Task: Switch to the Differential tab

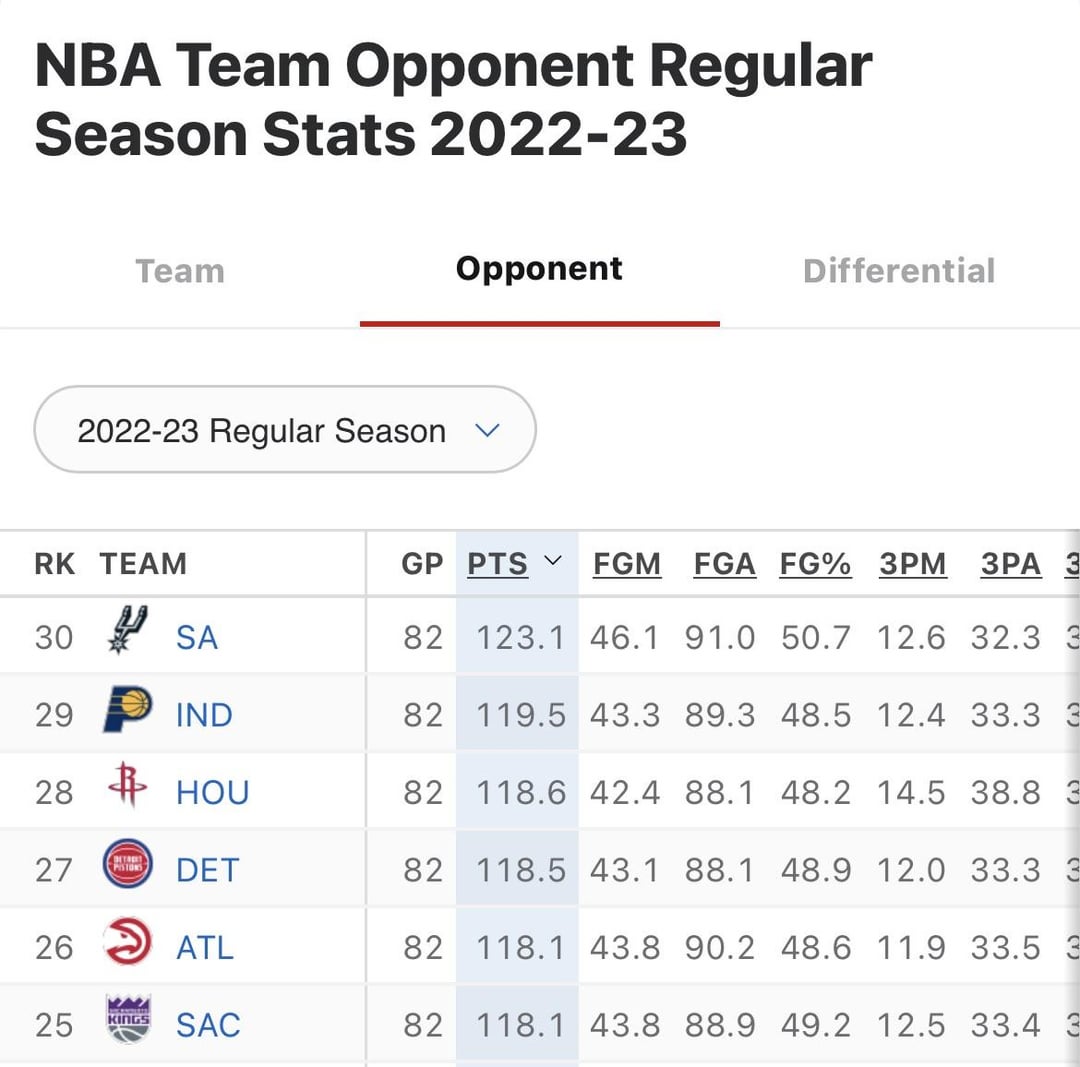Action: (x=899, y=271)
